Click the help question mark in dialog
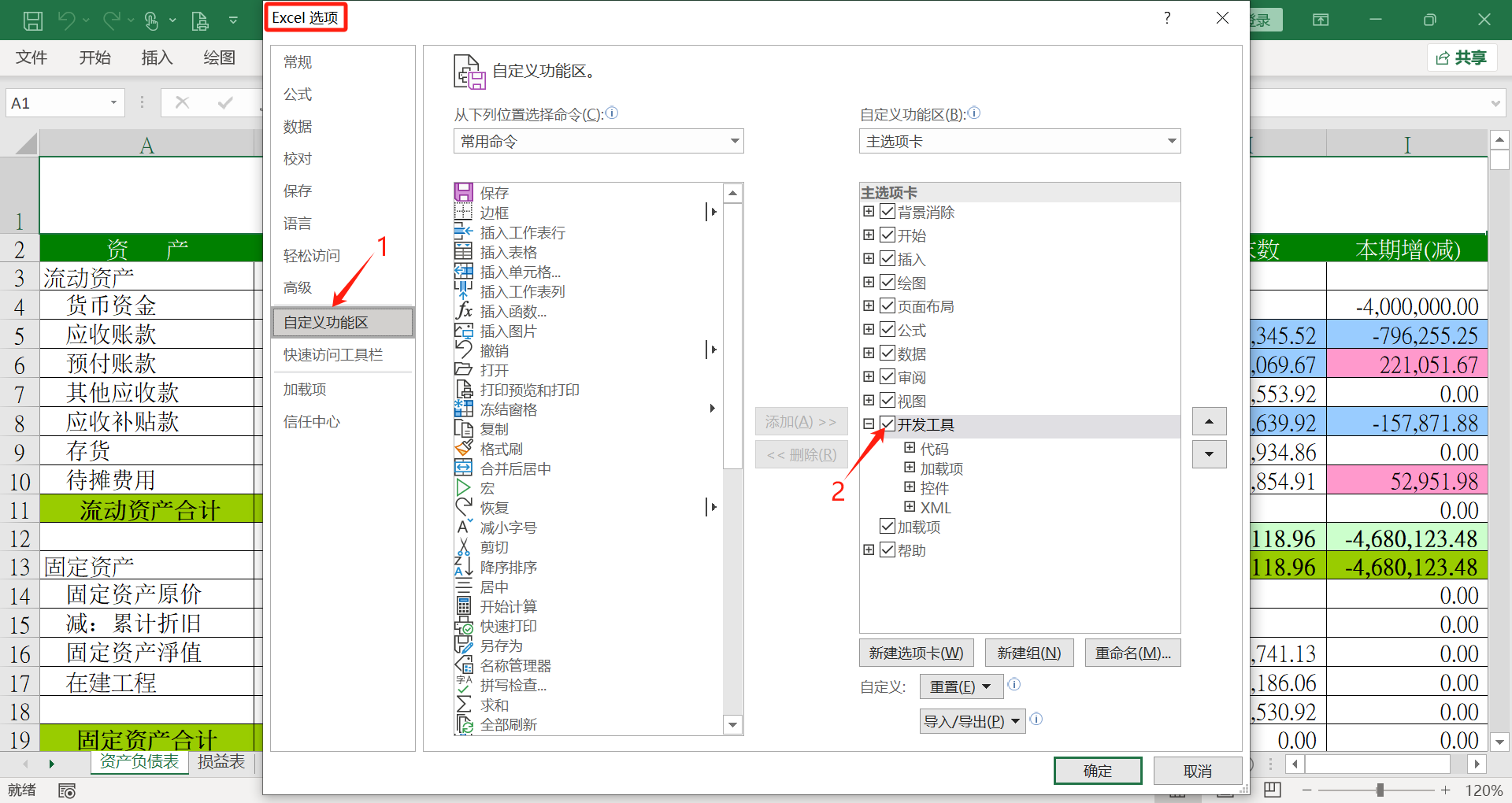The height and width of the screenshot is (803, 1512). [x=1167, y=18]
